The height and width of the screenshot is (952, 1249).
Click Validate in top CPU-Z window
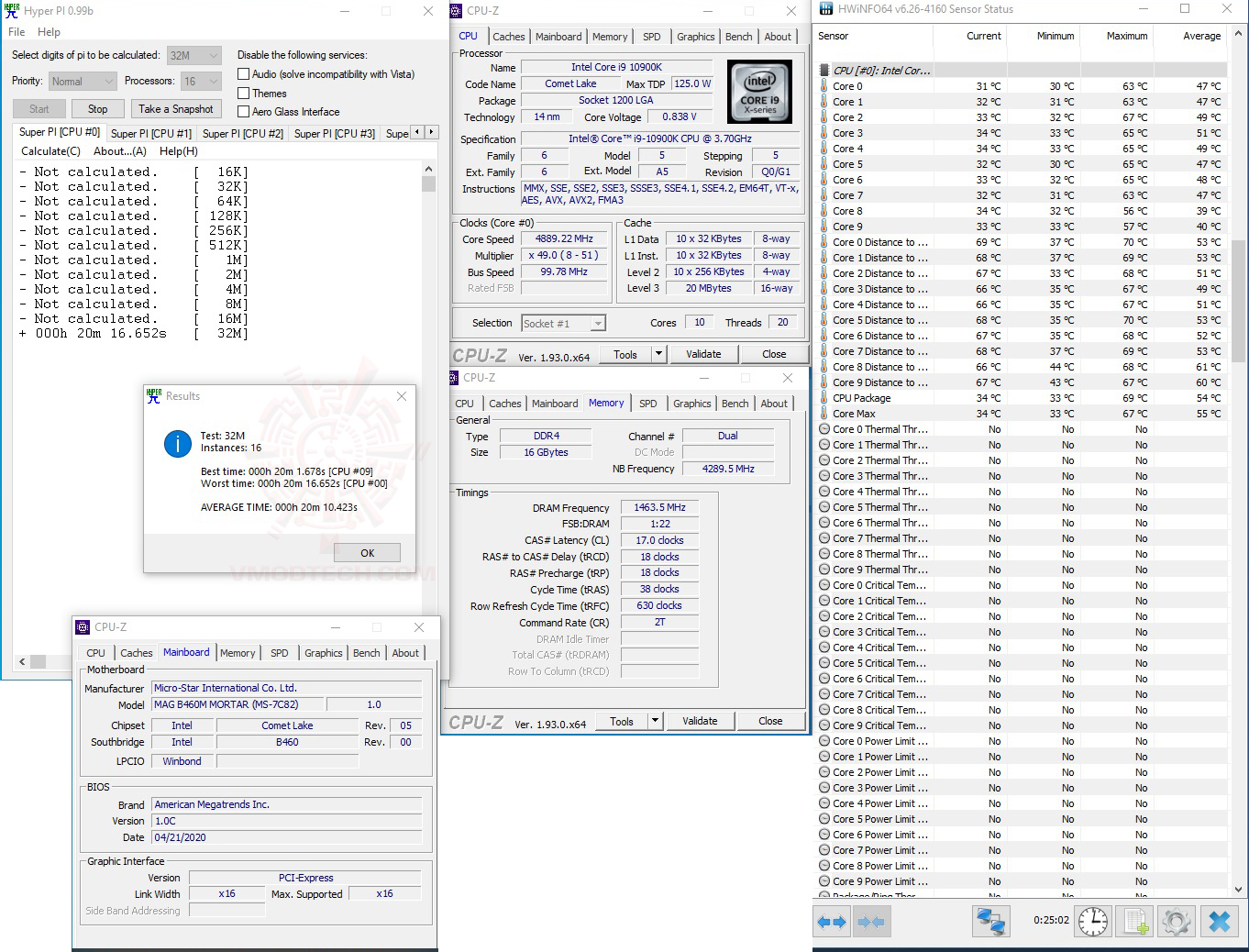704,354
